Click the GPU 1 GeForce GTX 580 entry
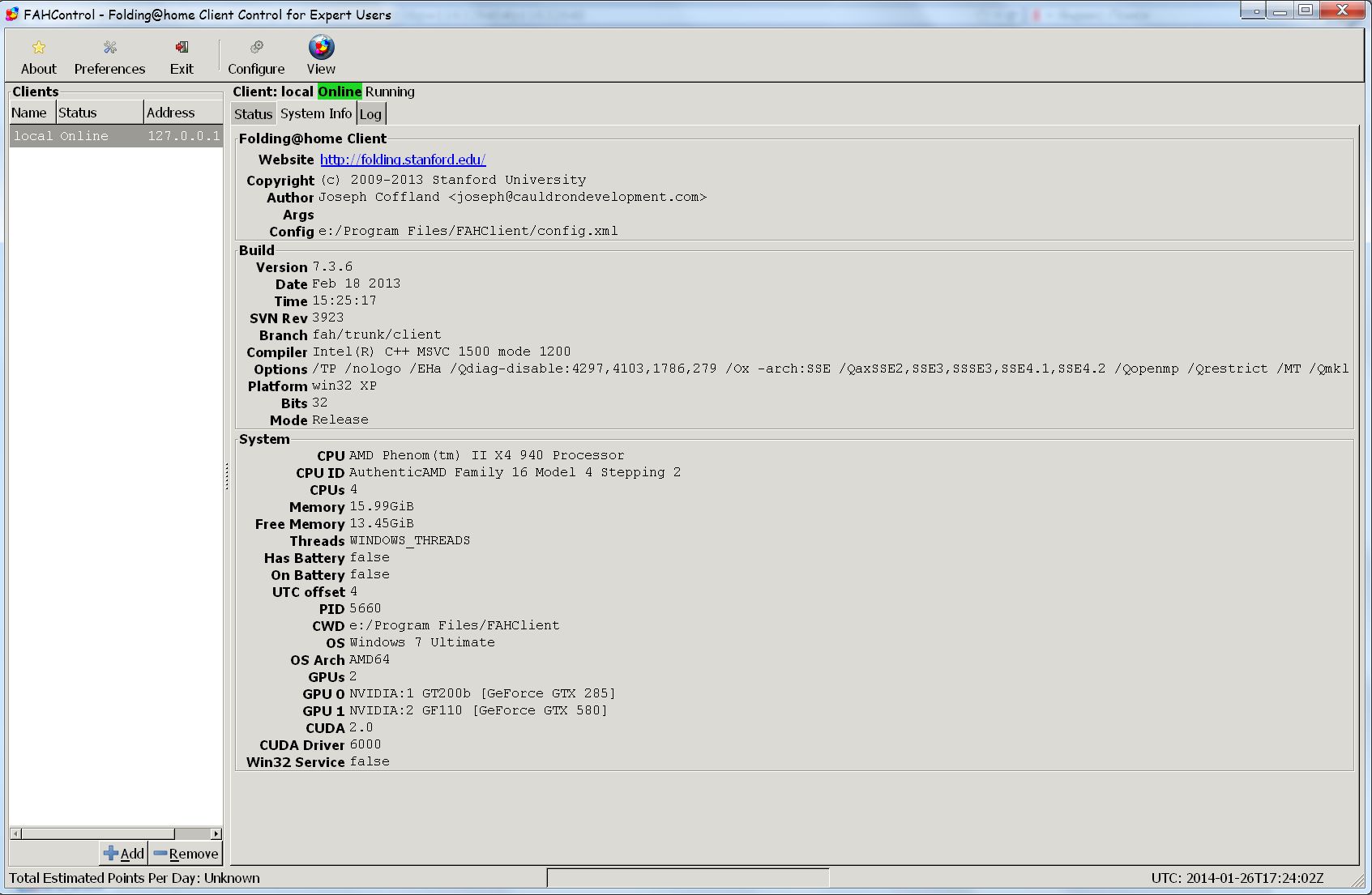The width and height of the screenshot is (1372, 895). [x=478, y=710]
